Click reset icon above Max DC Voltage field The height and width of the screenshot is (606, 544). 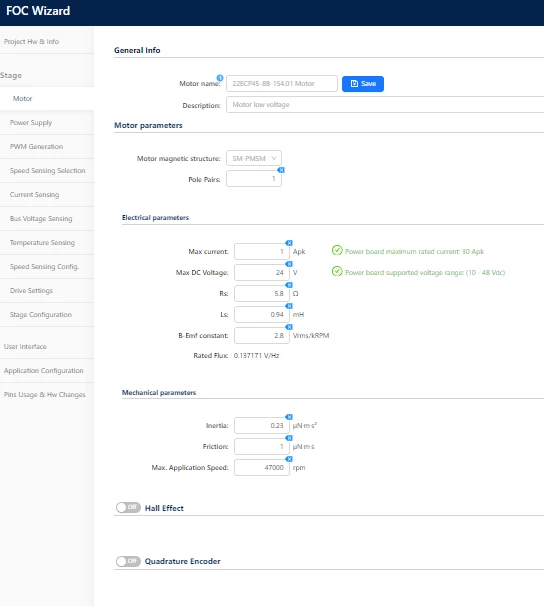(x=289, y=264)
